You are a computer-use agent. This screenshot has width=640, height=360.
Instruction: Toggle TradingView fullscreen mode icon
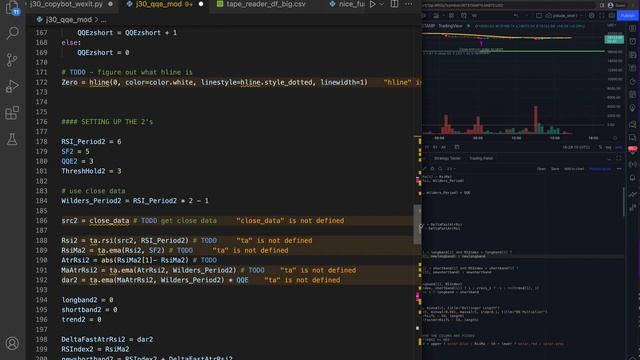[602, 16]
